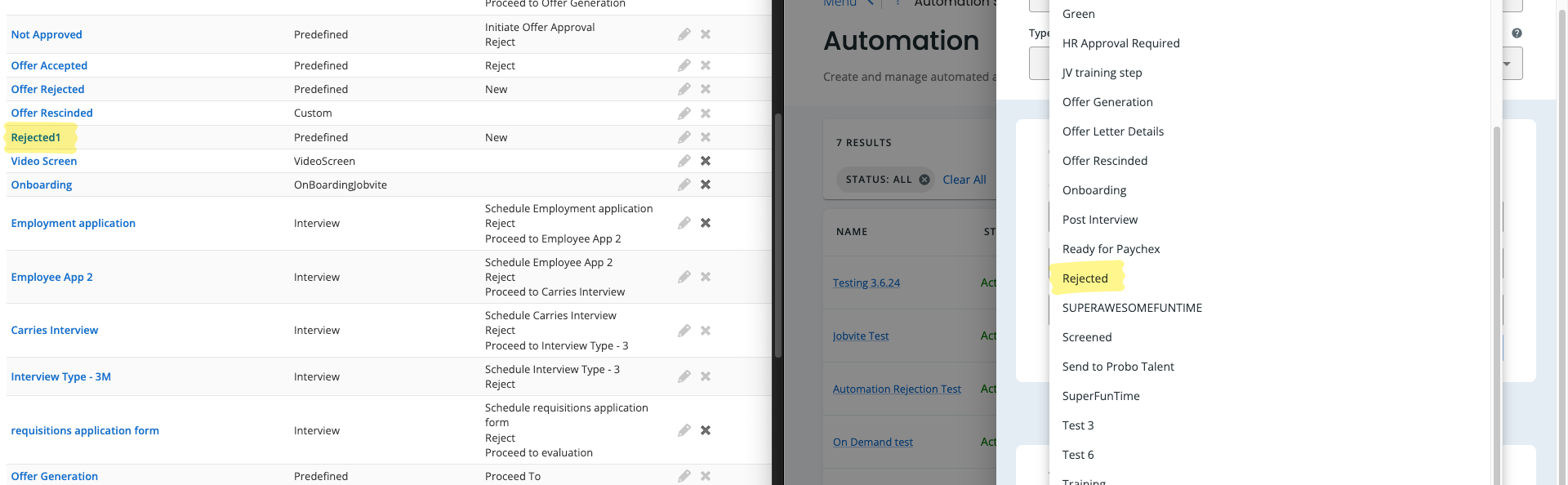The image size is (1568, 485).
Task: Pick Send to Probo Talent option
Action: 1118,367
